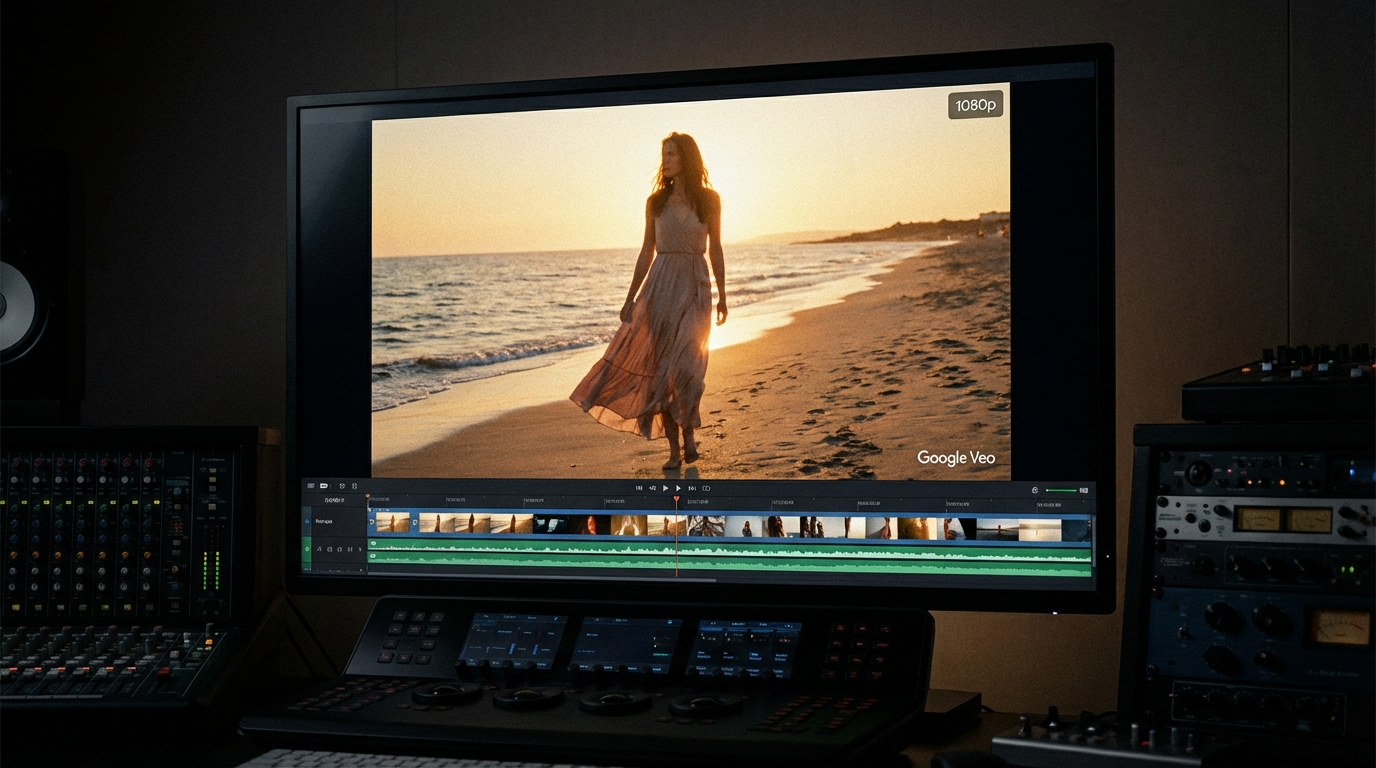Viewport: 1376px width, 768px height.
Task: Click the circular reset icon beside the zoom slider
Action: click(x=1035, y=490)
